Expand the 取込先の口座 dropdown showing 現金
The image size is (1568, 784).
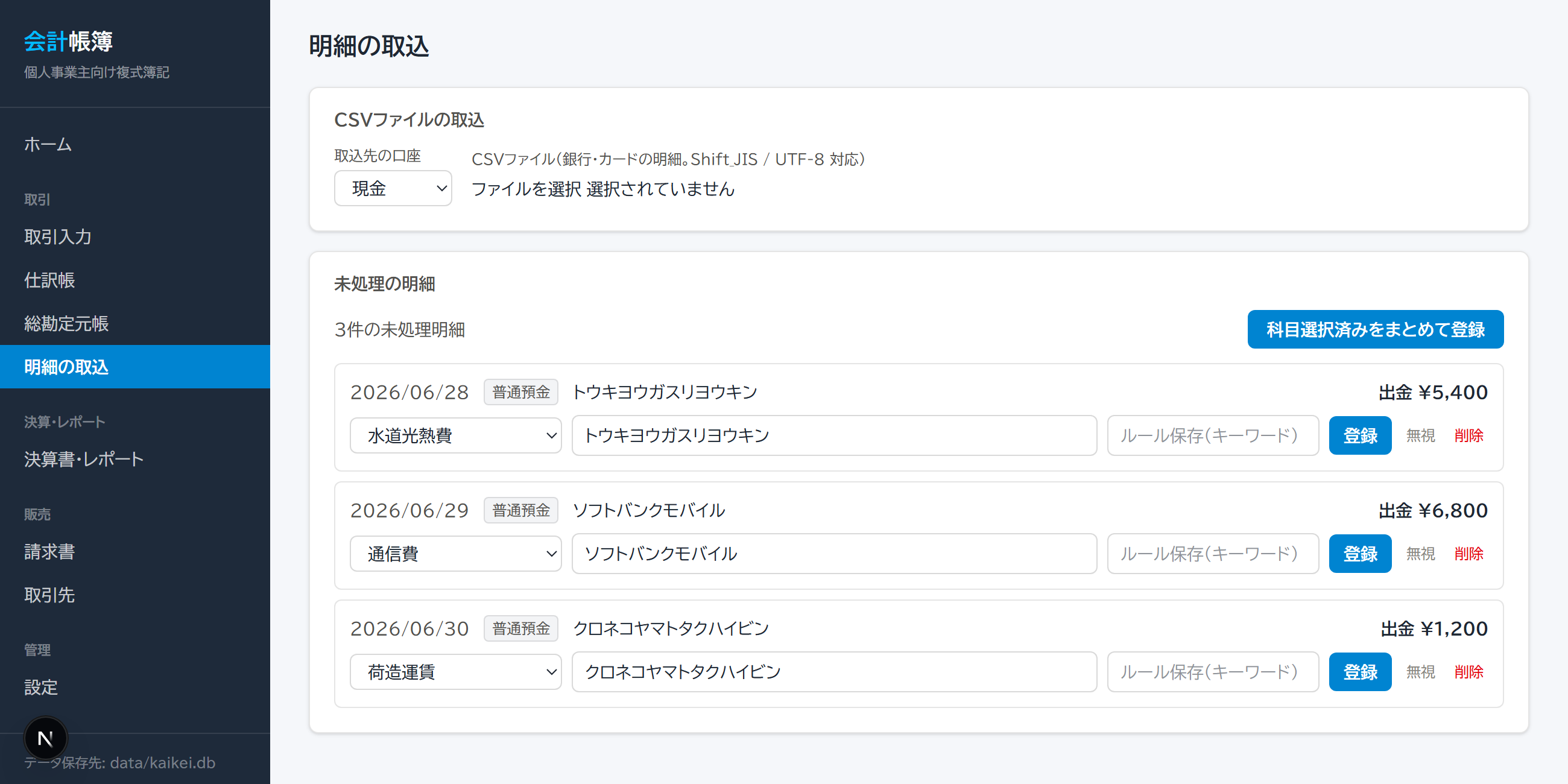tap(393, 188)
